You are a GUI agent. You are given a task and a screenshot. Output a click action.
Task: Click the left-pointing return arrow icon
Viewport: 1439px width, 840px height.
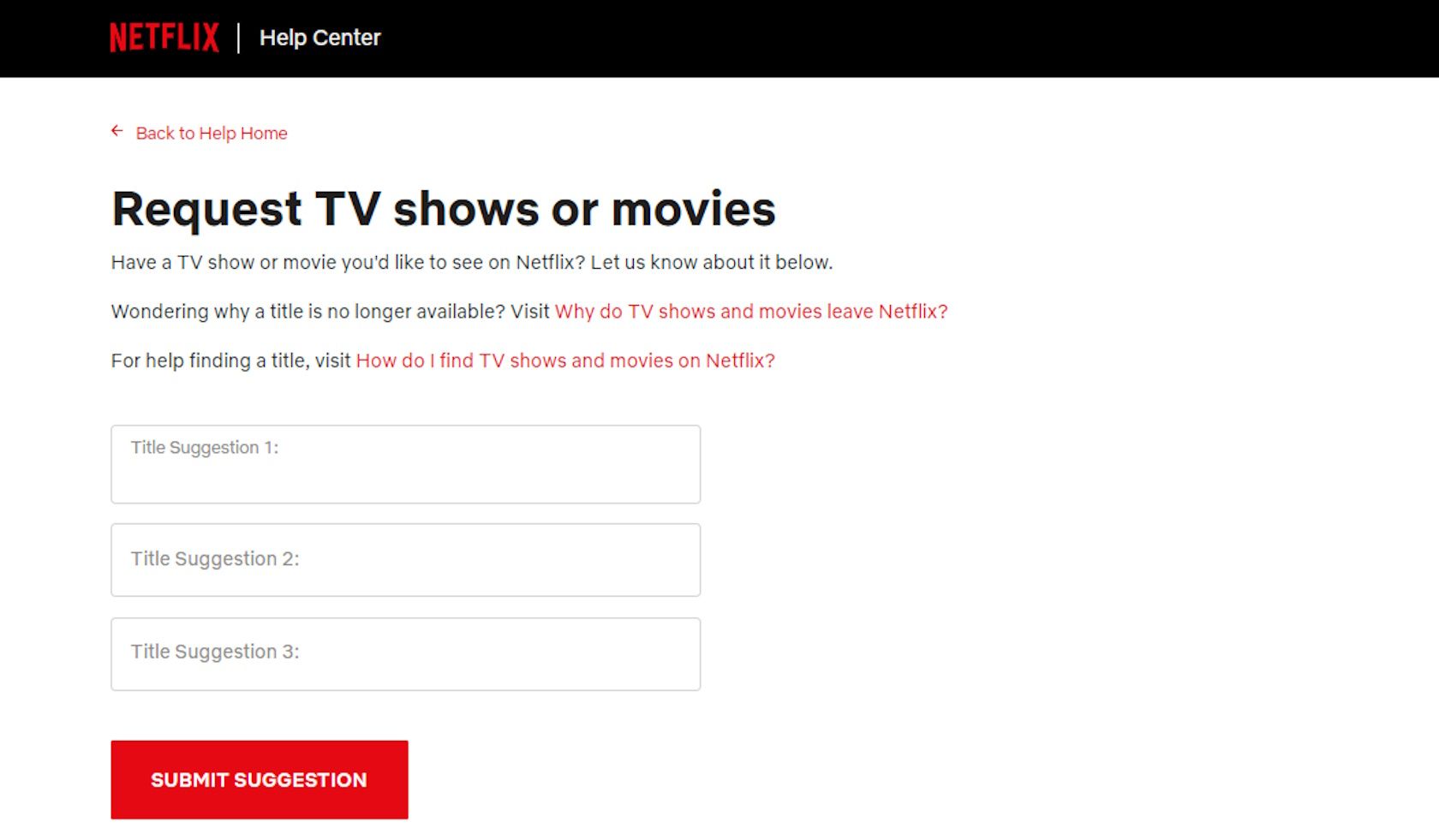pyautogui.click(x=117, y=130)
